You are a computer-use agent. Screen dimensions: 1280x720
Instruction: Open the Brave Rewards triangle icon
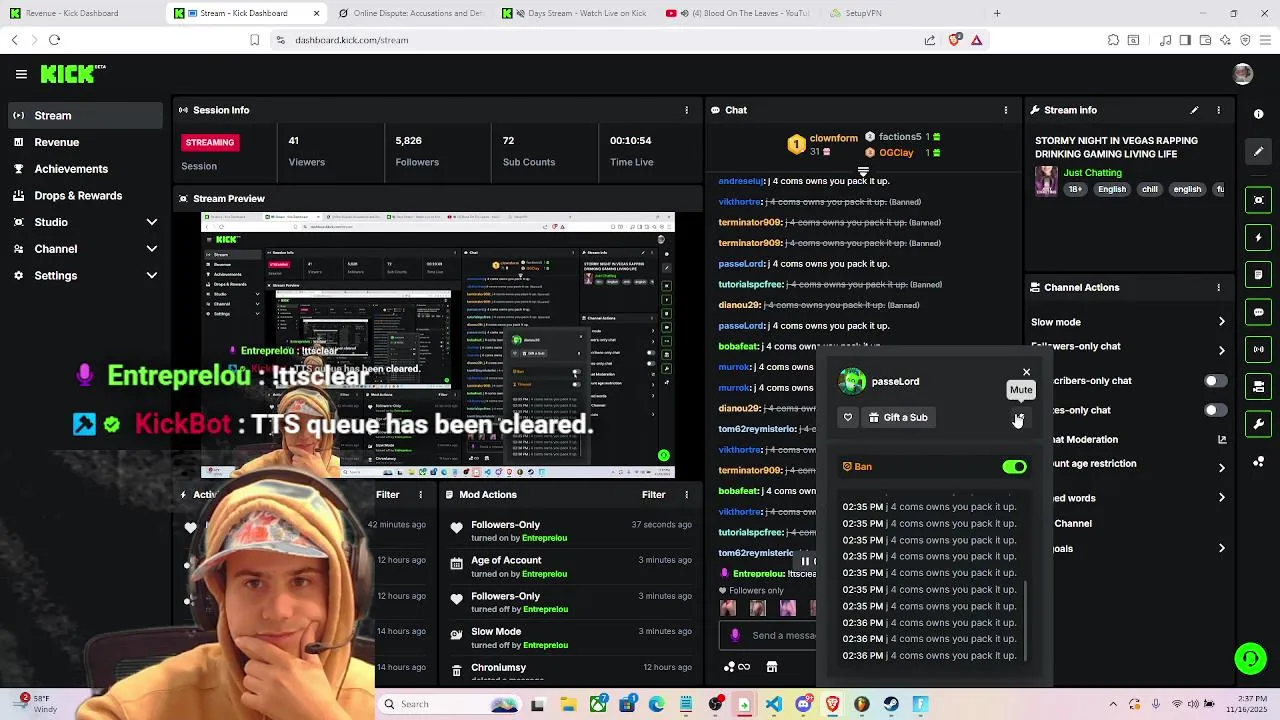point(977,40)
